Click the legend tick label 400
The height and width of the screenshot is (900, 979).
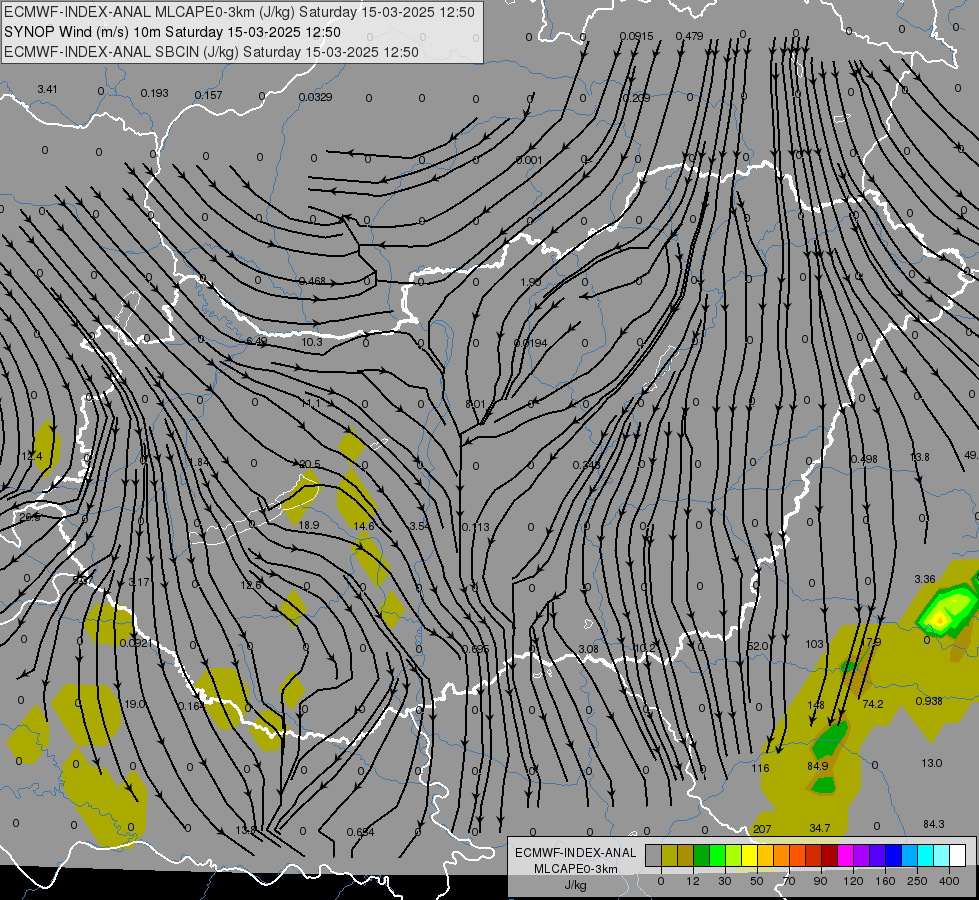click(x=949, y=881)
